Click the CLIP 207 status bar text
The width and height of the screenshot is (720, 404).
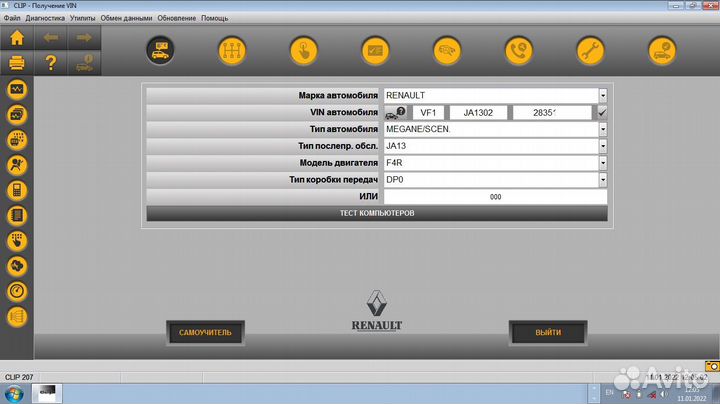coord(19,377)
